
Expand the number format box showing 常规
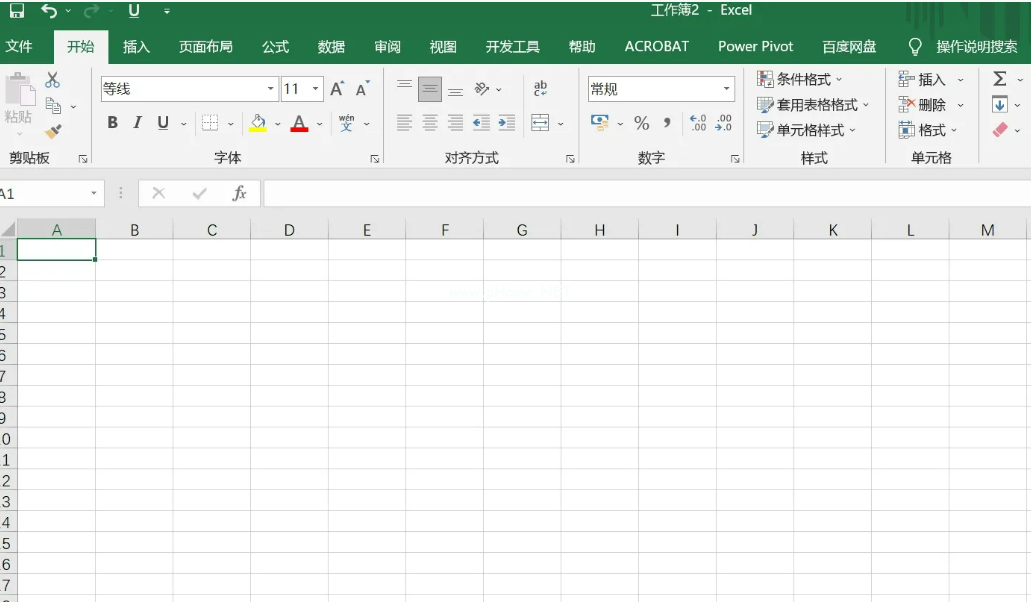727,89
